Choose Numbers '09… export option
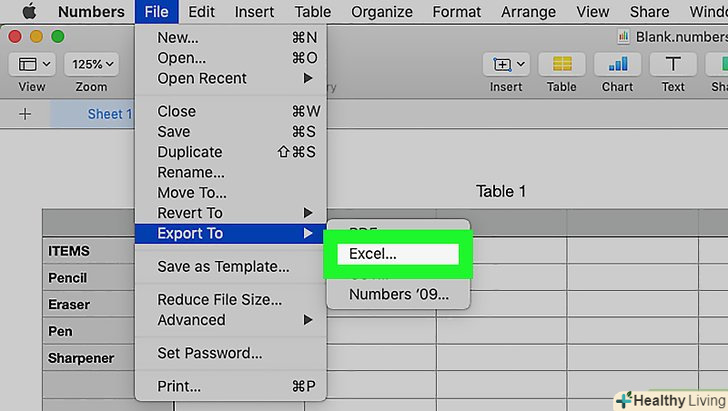Screen dimensions: 728x411 (x=399, y=294)
